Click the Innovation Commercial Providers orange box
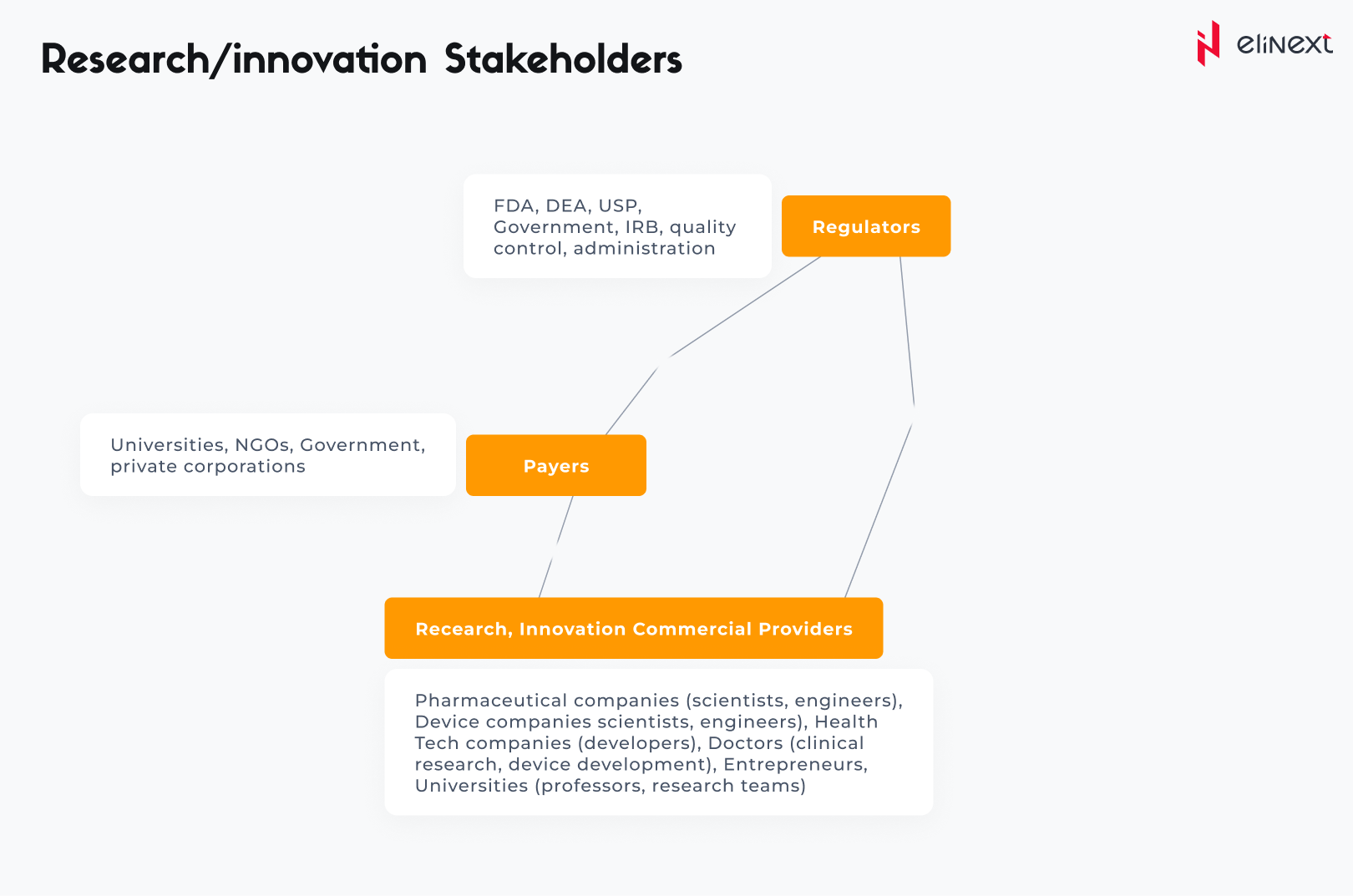 pyautogui.click(x=633, y=629)
